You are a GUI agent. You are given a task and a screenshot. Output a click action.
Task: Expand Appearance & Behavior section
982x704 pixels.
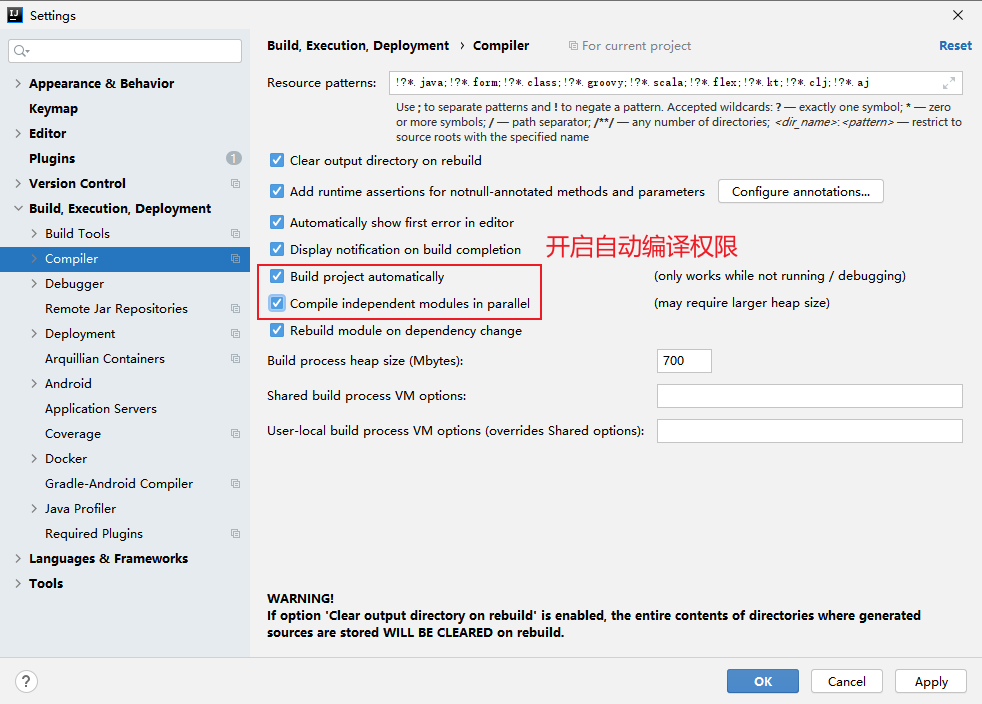[x=18, y=83]
